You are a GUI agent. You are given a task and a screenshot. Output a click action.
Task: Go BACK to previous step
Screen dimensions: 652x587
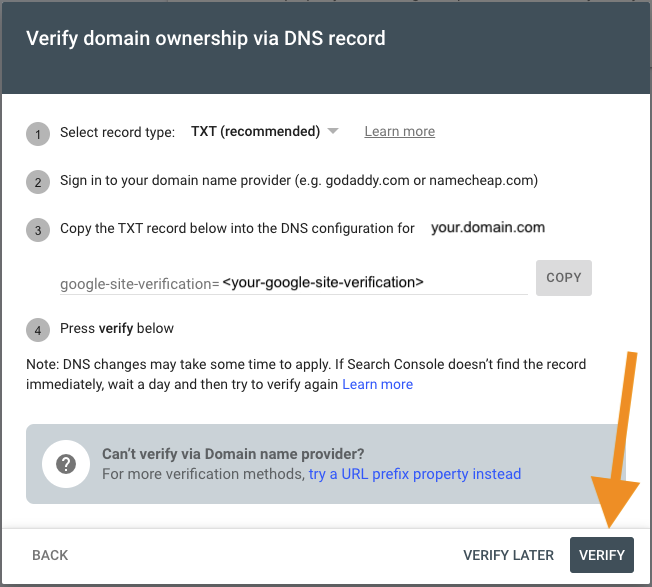tap(50, 555)
